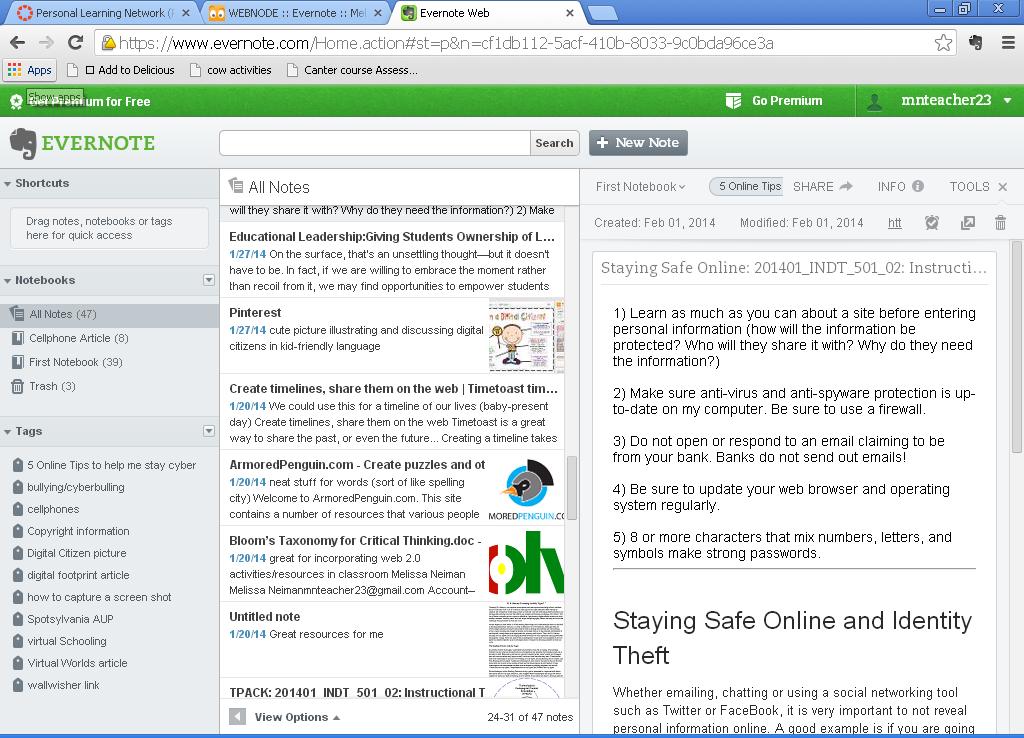Open the Tags options dropdown
Screen dimensions: 1024x738
(x=209, y=431)
